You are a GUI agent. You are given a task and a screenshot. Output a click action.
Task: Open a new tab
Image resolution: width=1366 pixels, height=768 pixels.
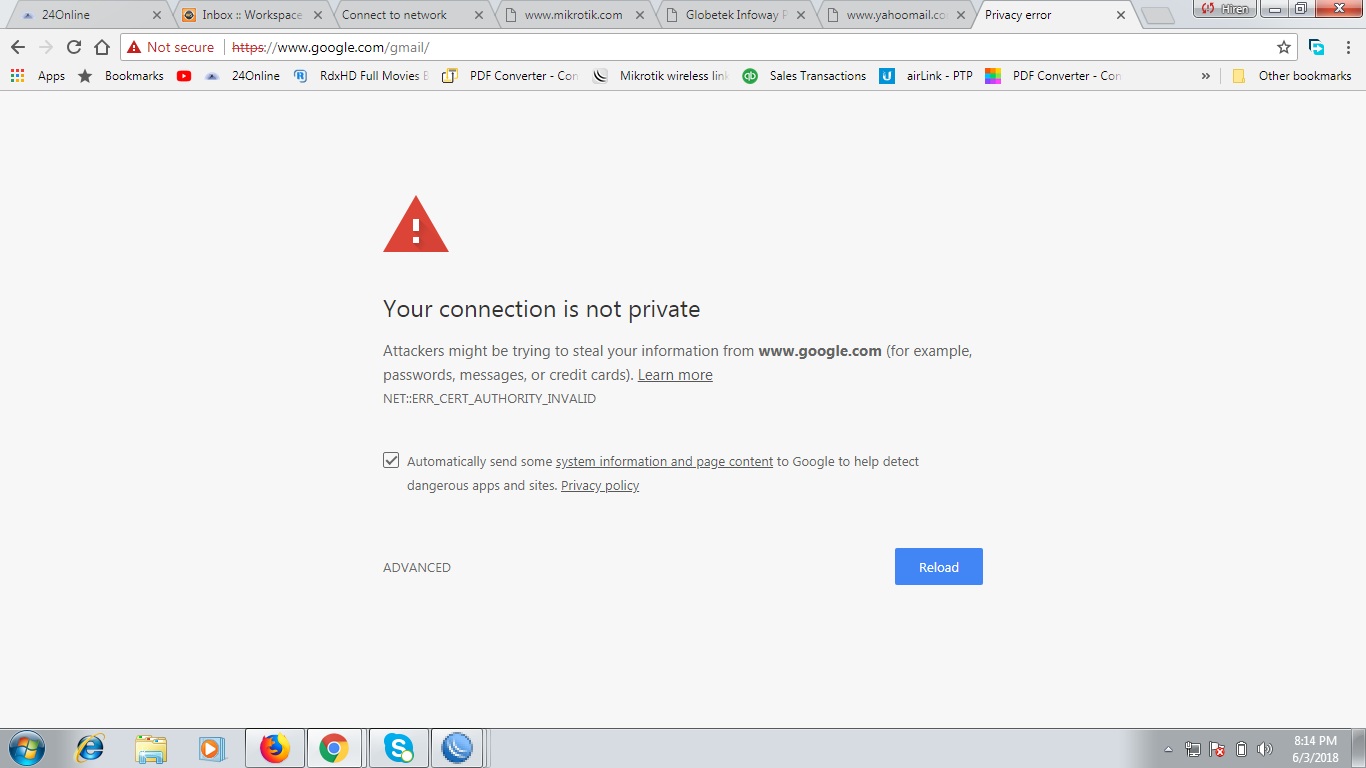click(x=1158, y=16)
